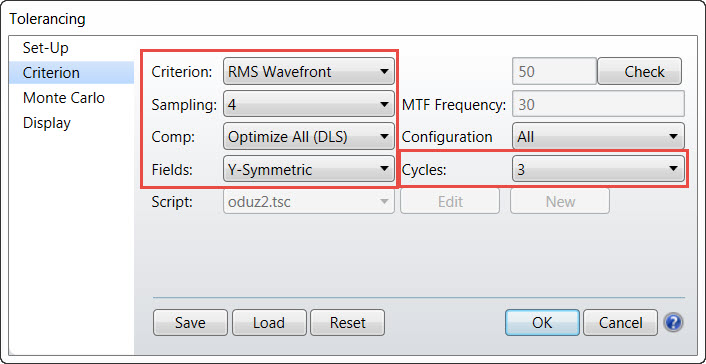Click the MTF Frequency input field
706x364 pixels.
click(x=598, y=105)
